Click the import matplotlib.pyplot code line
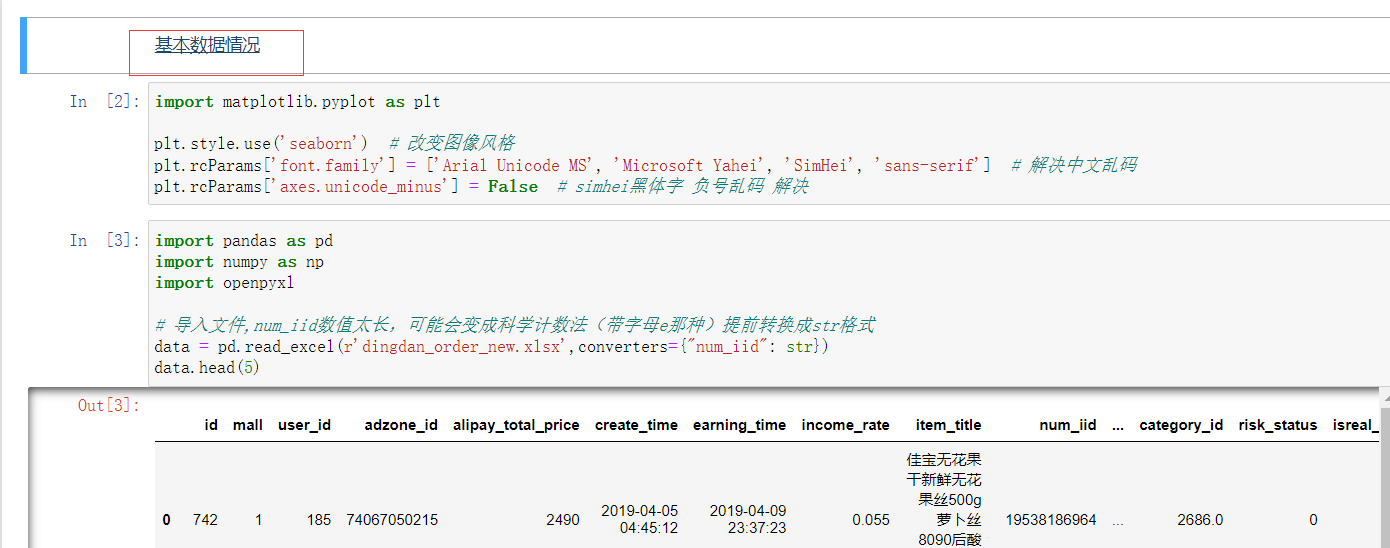This screenshot has width=1390, height=548. [x=297, y=102]
